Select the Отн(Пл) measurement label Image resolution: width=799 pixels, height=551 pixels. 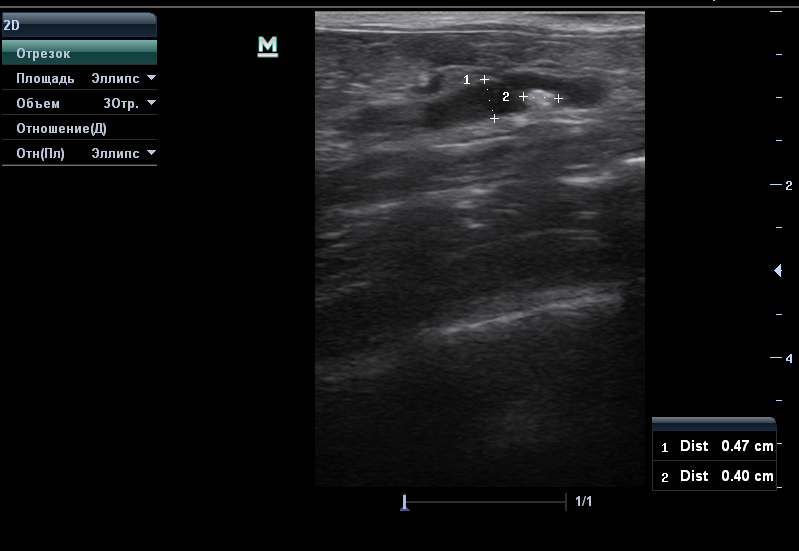40,153
